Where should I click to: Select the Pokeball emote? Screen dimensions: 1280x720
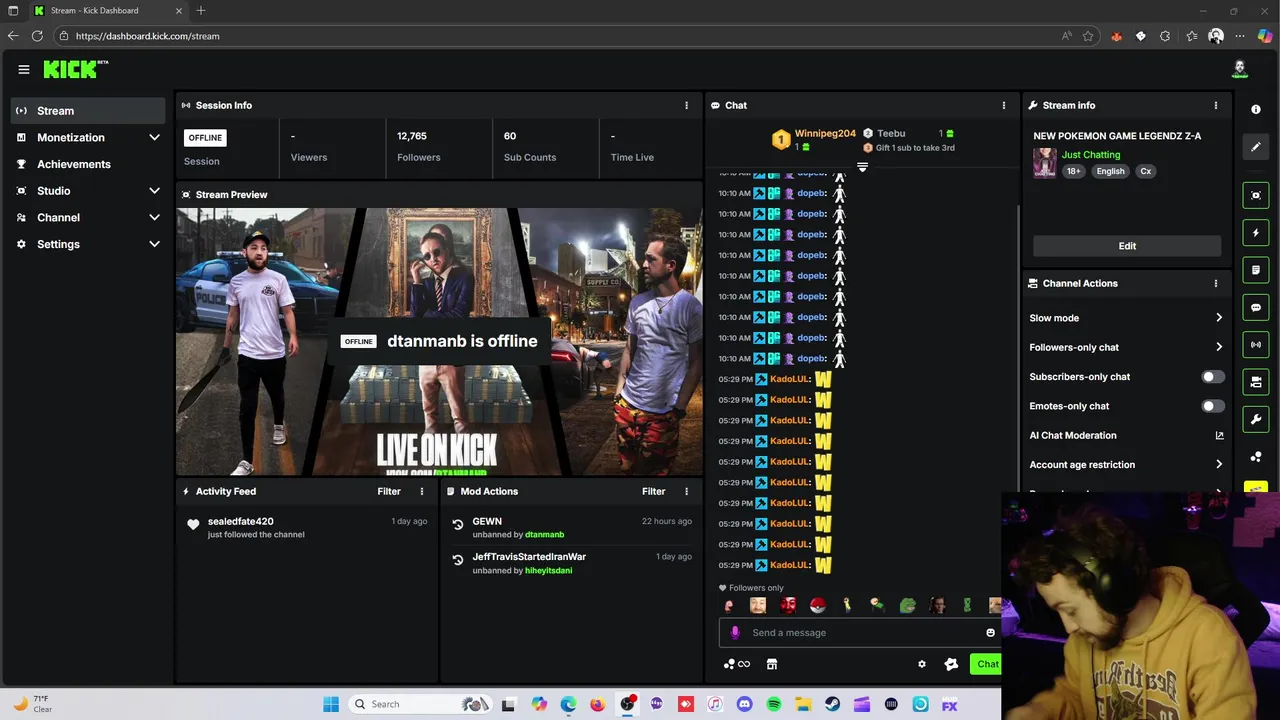coord(817,605)
